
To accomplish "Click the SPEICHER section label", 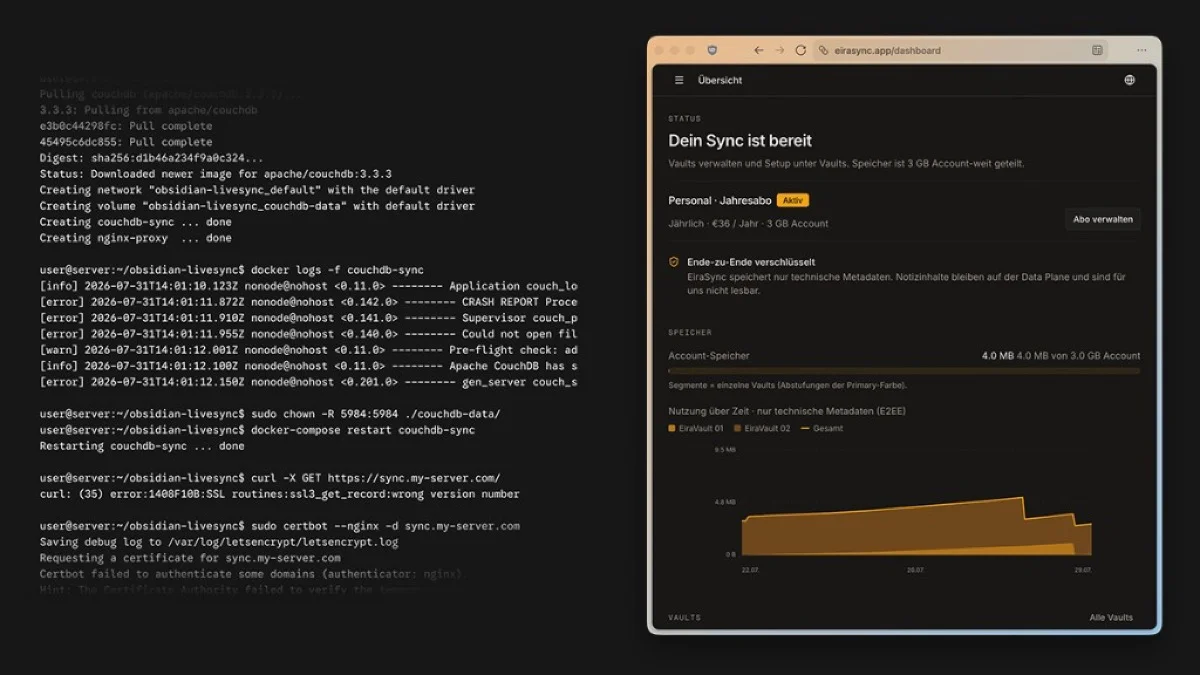I will [690, 332].
